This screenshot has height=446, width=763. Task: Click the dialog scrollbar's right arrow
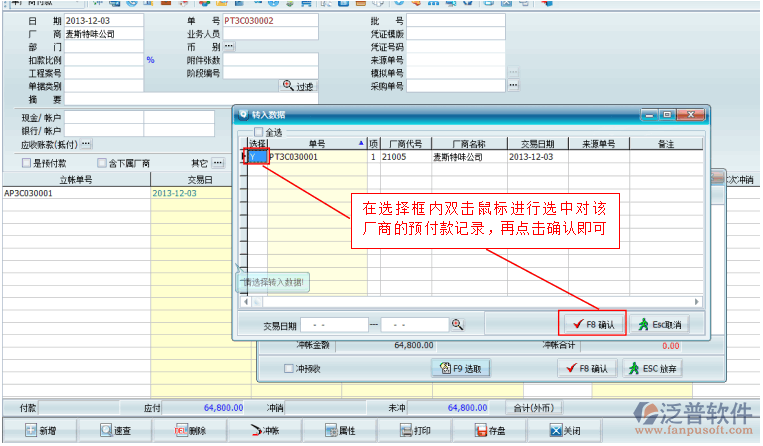tap(697, 302)
